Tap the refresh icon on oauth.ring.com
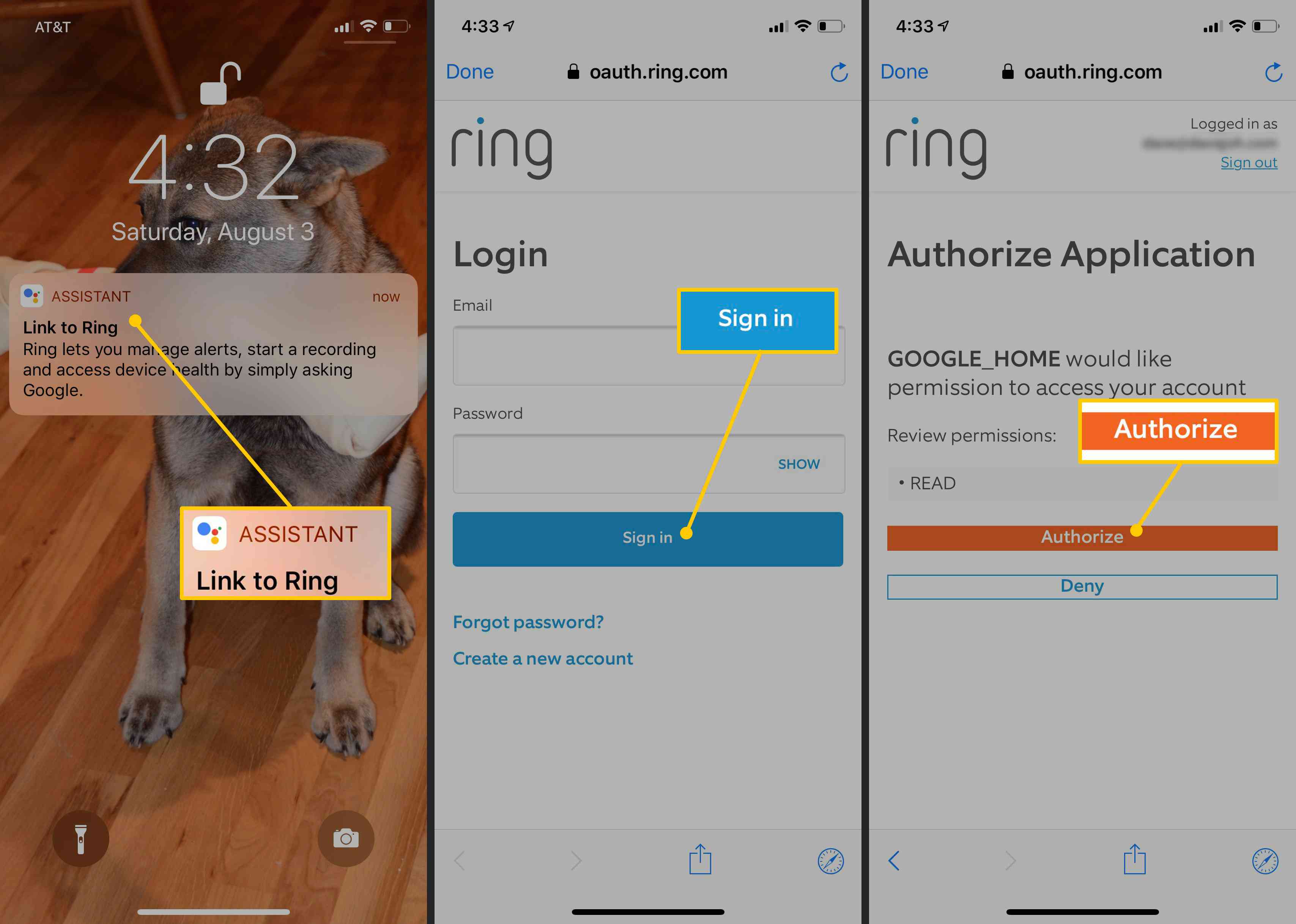This screenshot has width=1296, height=924. (839, 72)
